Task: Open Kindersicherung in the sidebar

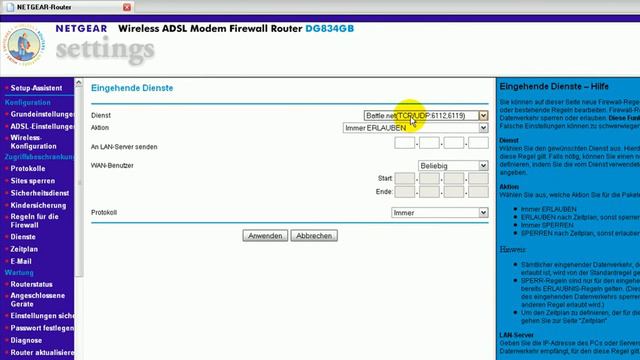Action: 38,205
